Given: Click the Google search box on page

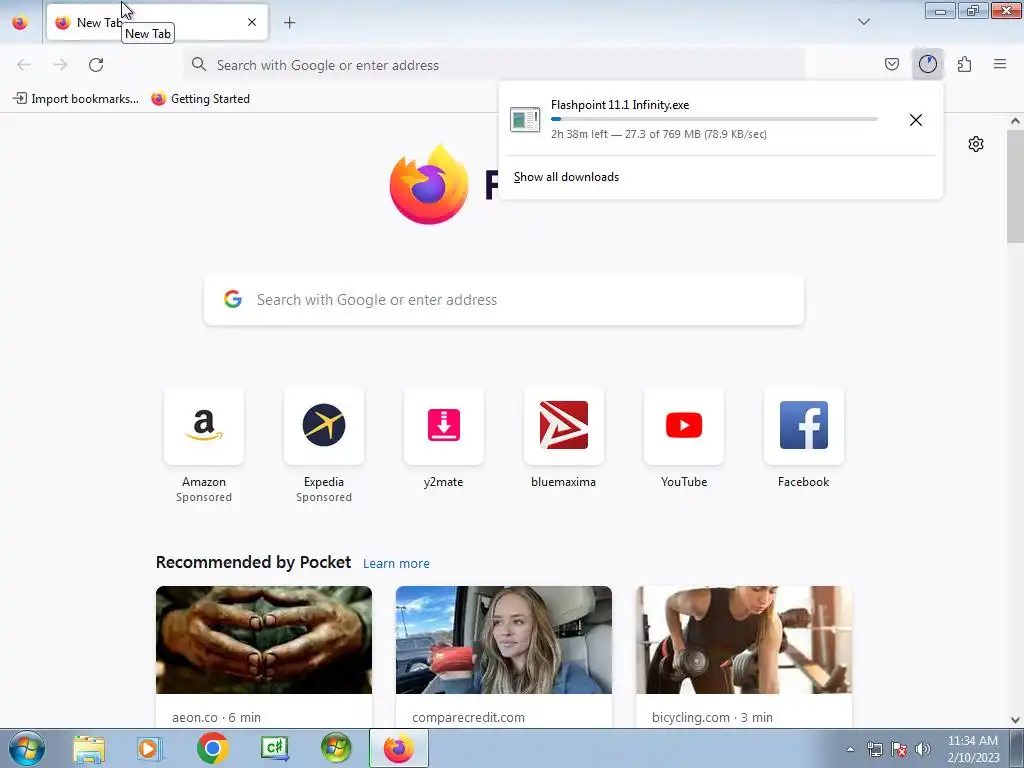Looking at the screenshot, I should [x=504, y=300].
